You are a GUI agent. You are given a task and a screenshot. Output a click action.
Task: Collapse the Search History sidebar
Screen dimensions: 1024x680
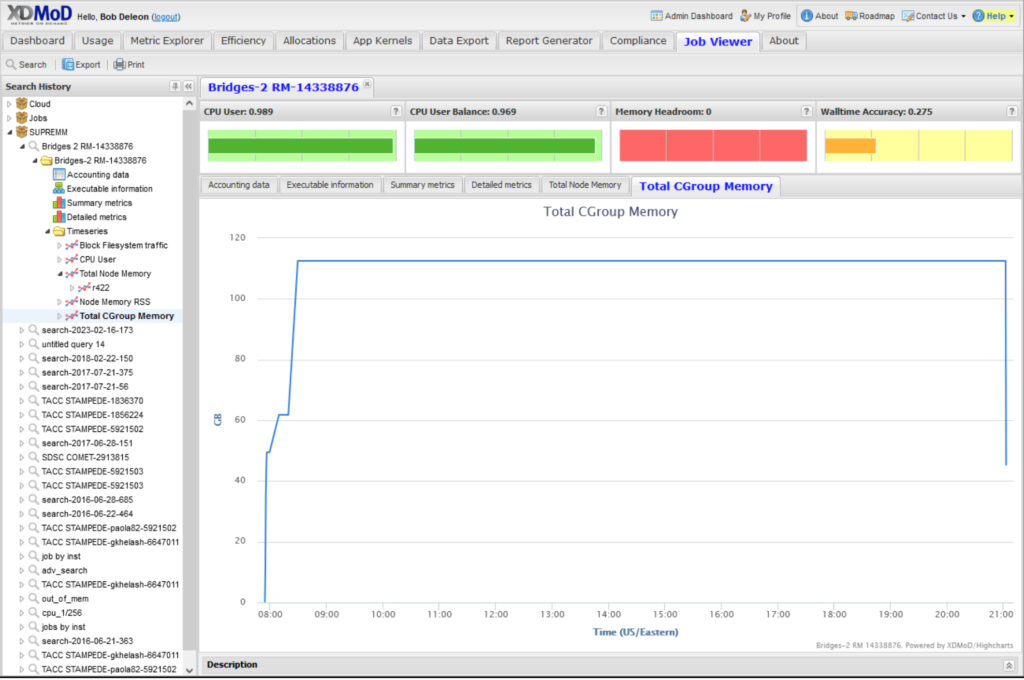(x=189, y=87)
